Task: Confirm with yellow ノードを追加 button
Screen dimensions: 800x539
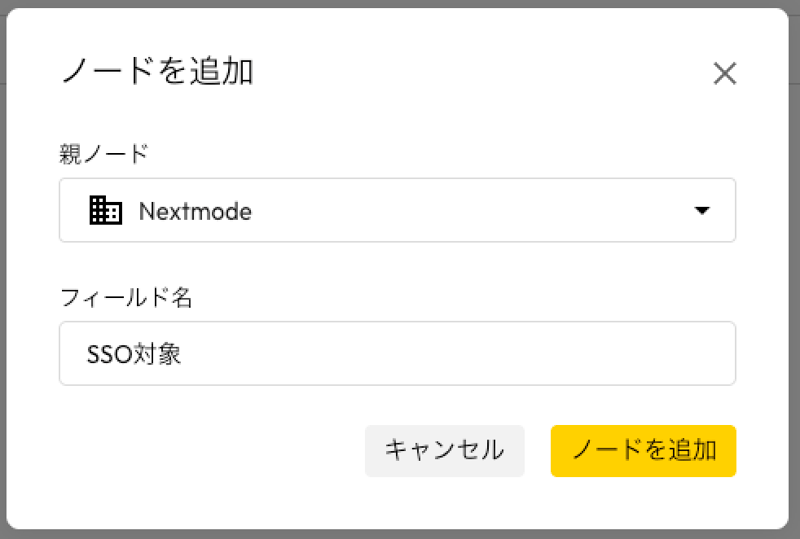Action: tap(643, 450)
